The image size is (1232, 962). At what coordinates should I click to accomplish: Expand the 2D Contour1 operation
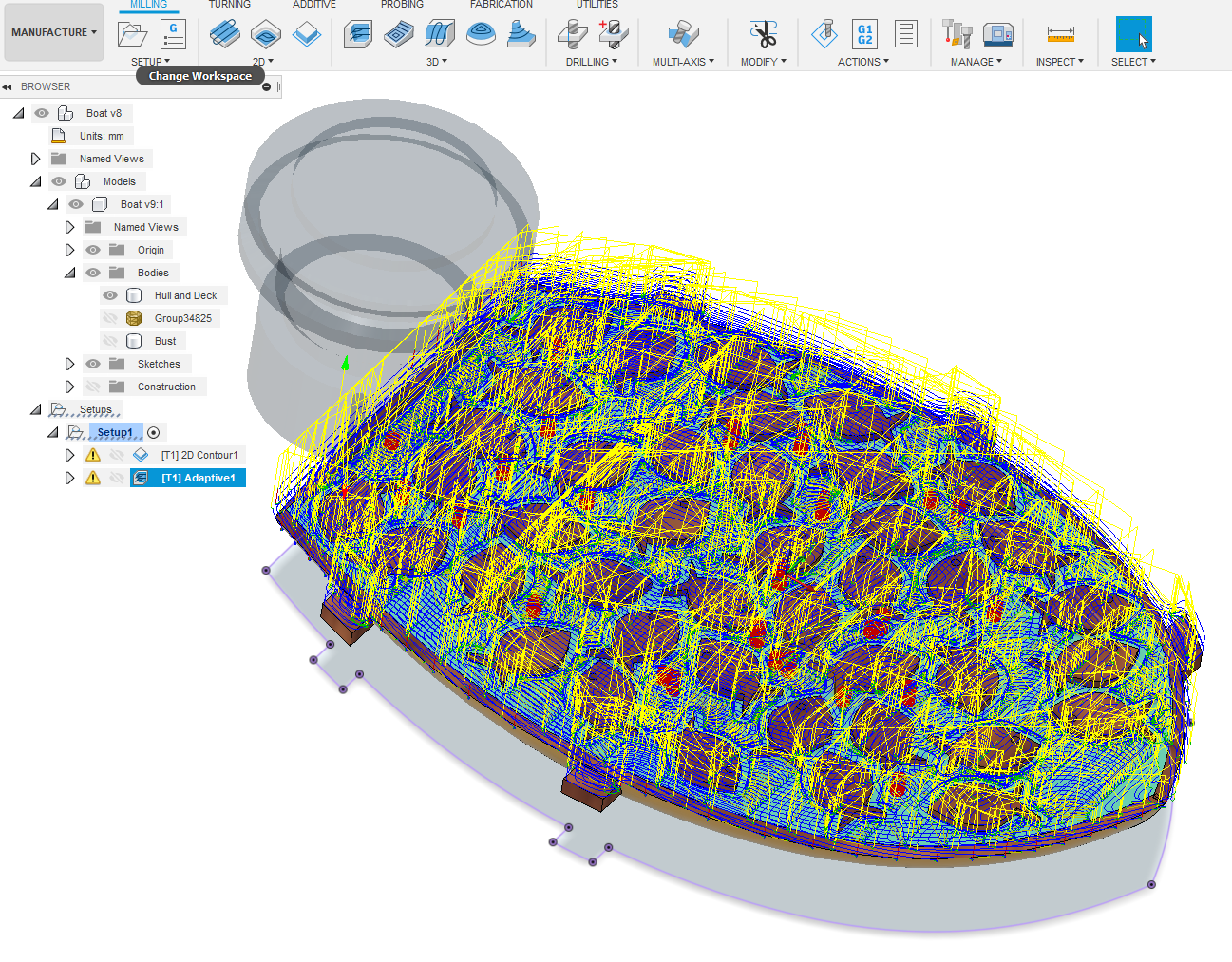[x=70, y=455]
